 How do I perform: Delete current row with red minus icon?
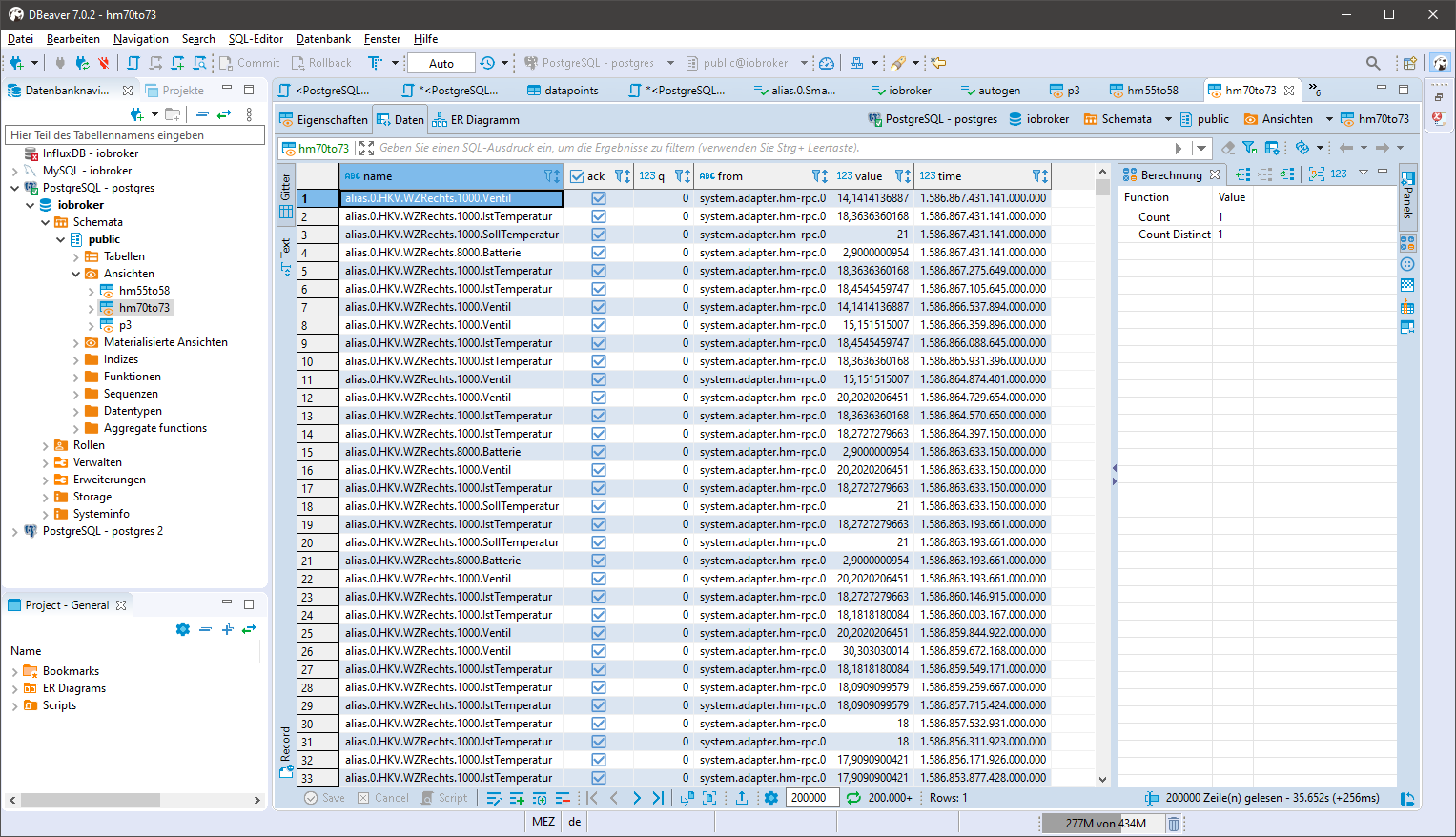pyautogui.click(x=563, y=798)
